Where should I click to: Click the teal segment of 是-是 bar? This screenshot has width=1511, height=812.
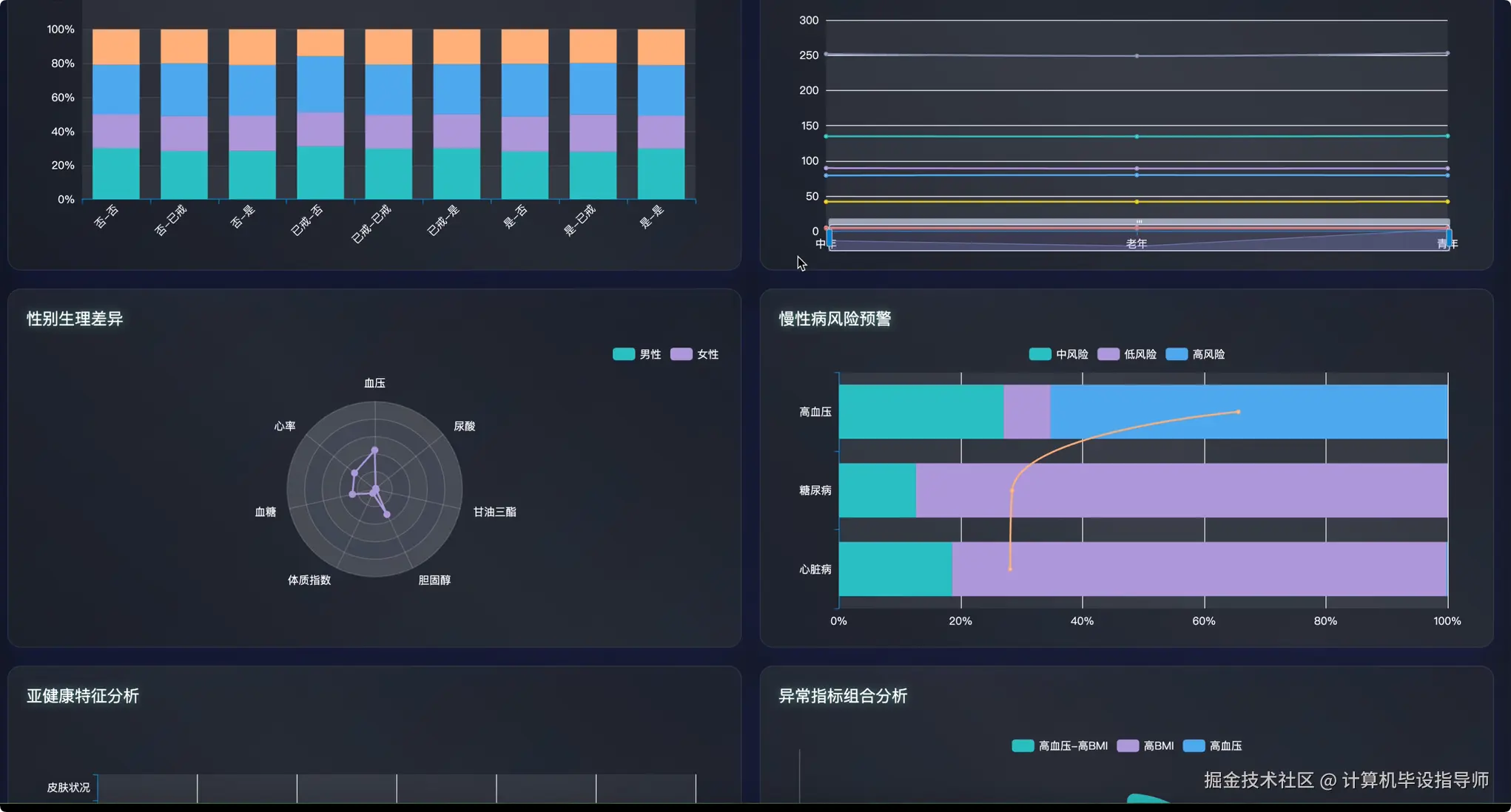click(x=661, y=174)
